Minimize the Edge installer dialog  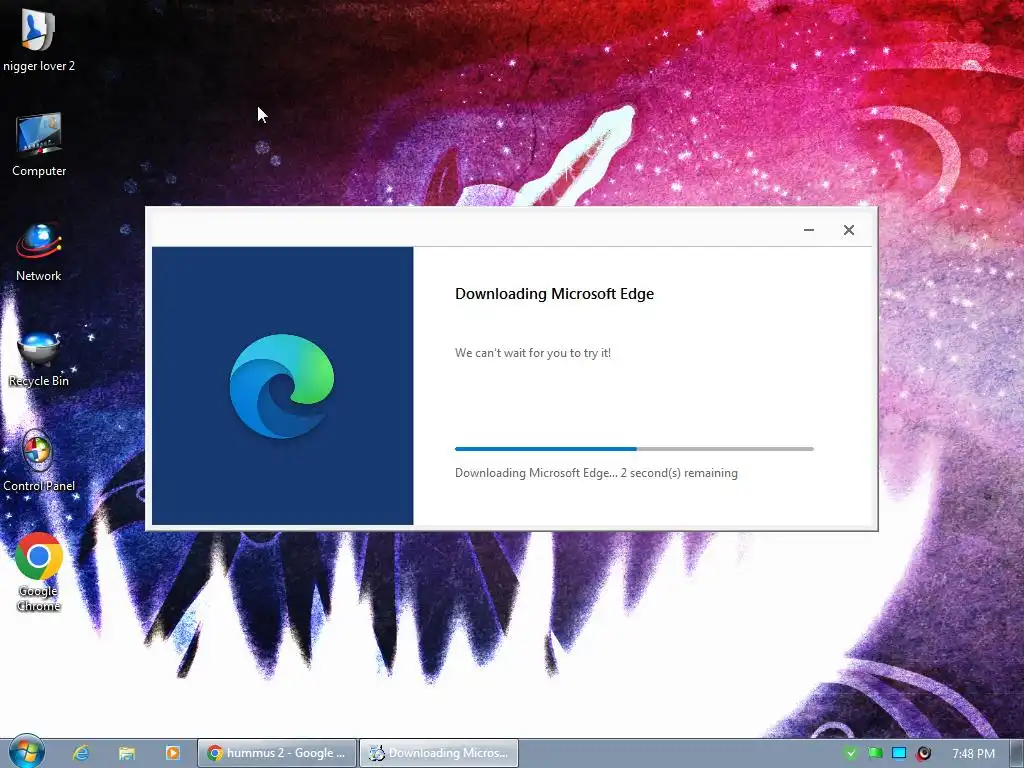point(808,230)
